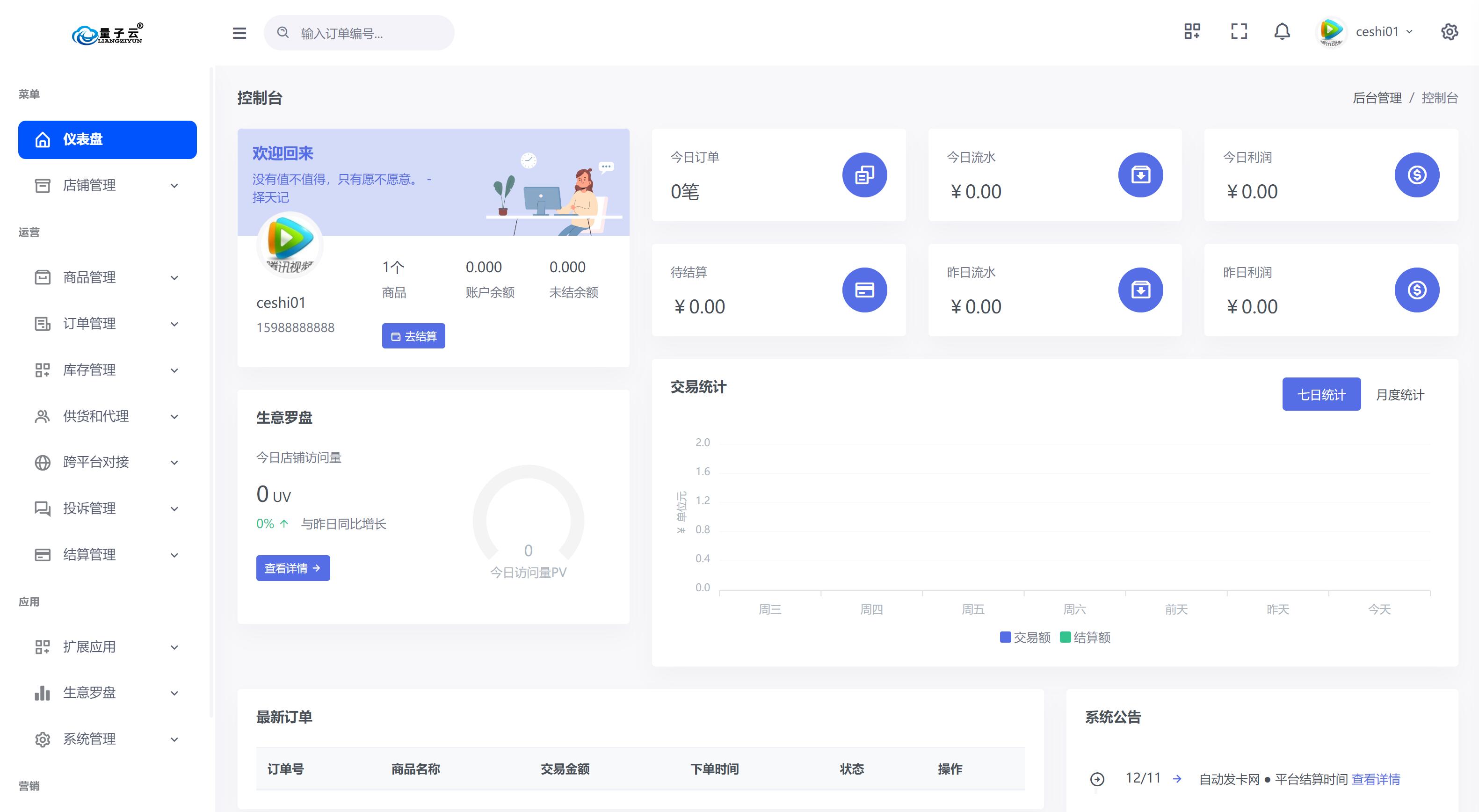Open notifications via bell icon

click(x=1283, y=32)
